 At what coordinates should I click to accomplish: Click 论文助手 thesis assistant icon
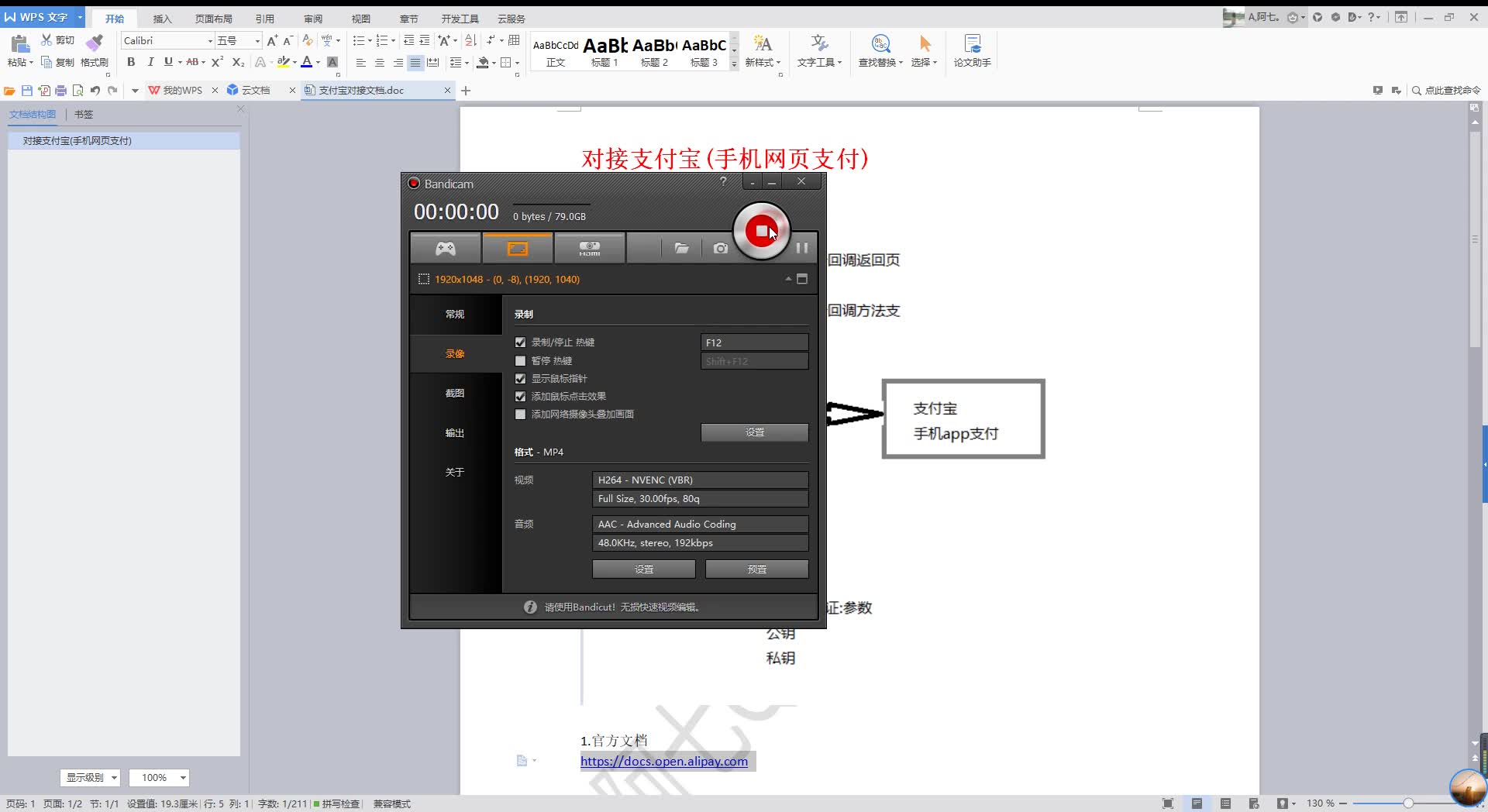(x=972, y=51)
